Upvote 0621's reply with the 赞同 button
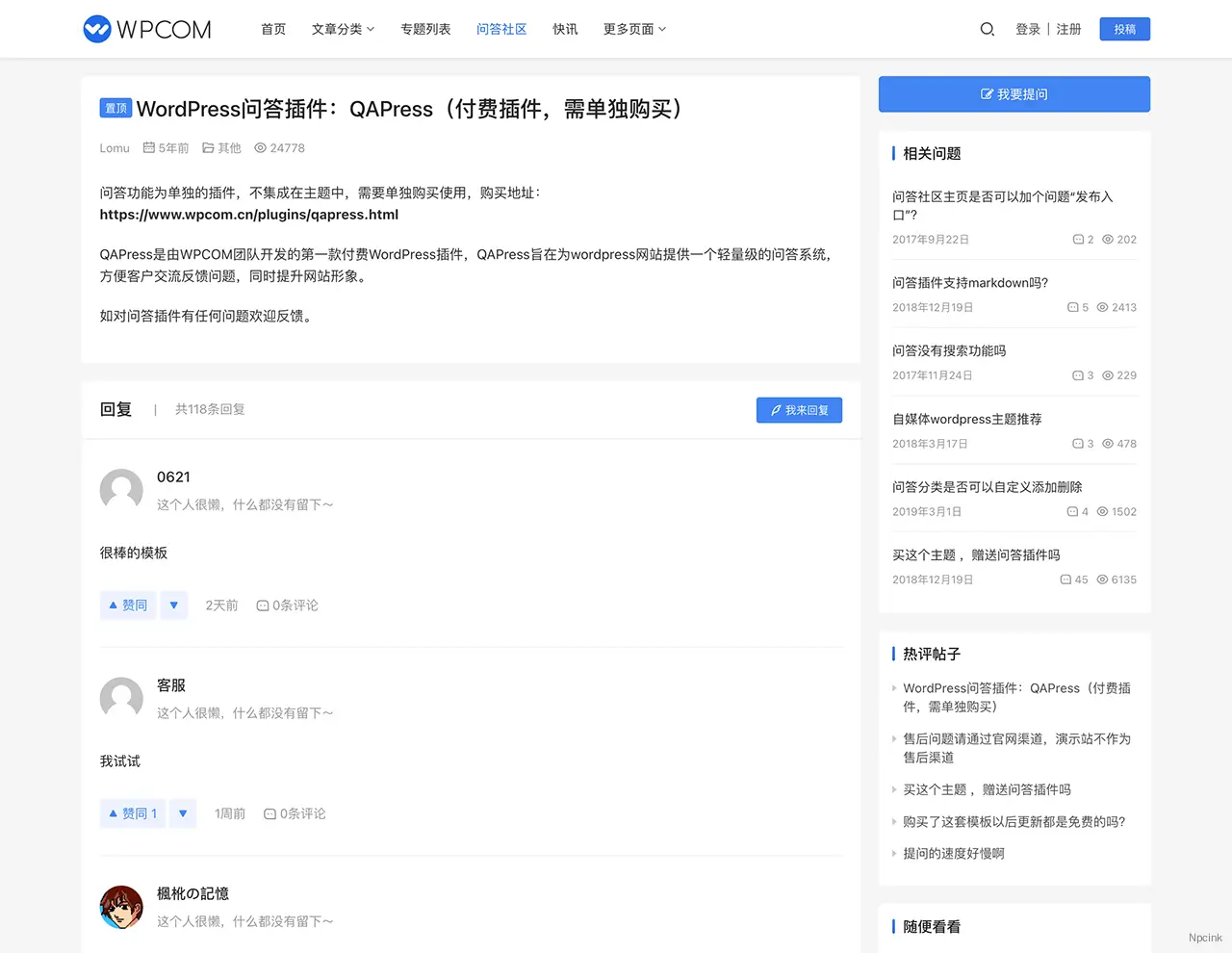Screen dimensions: 1232x953 click(x=127, y=605)
